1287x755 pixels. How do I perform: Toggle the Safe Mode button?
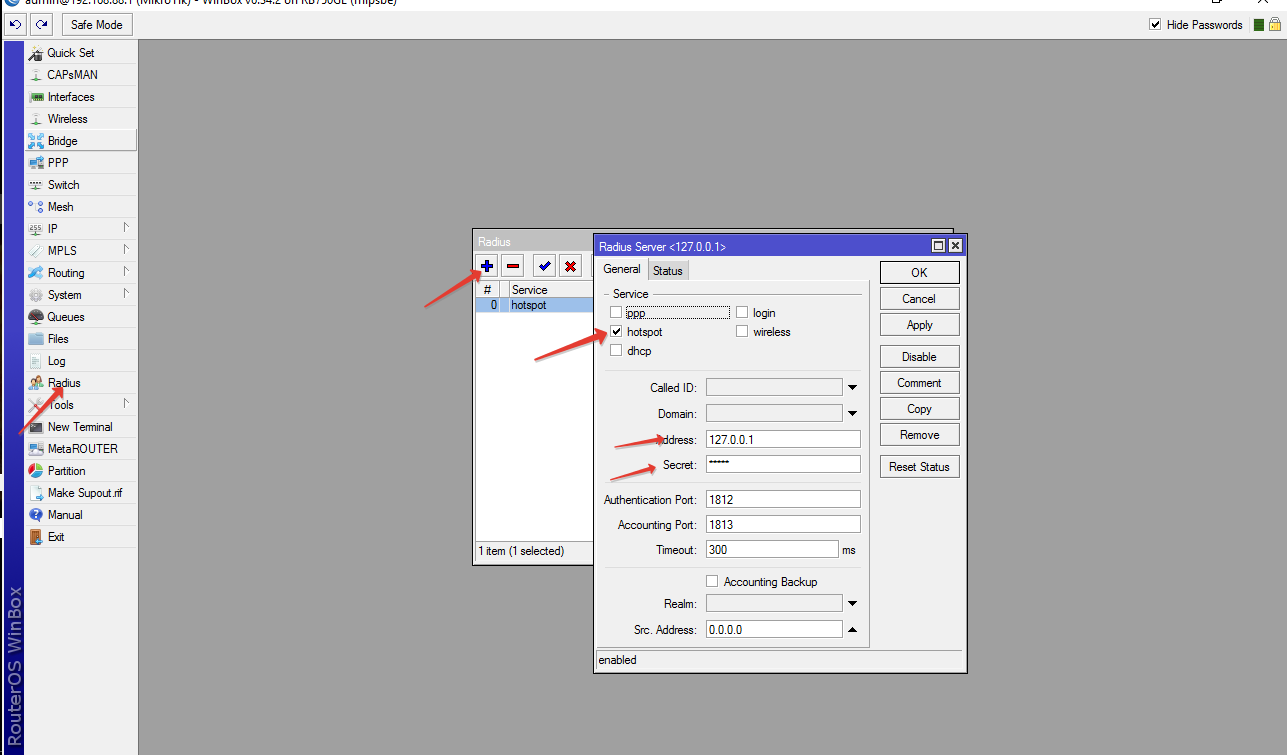click(x=97, y=24)
